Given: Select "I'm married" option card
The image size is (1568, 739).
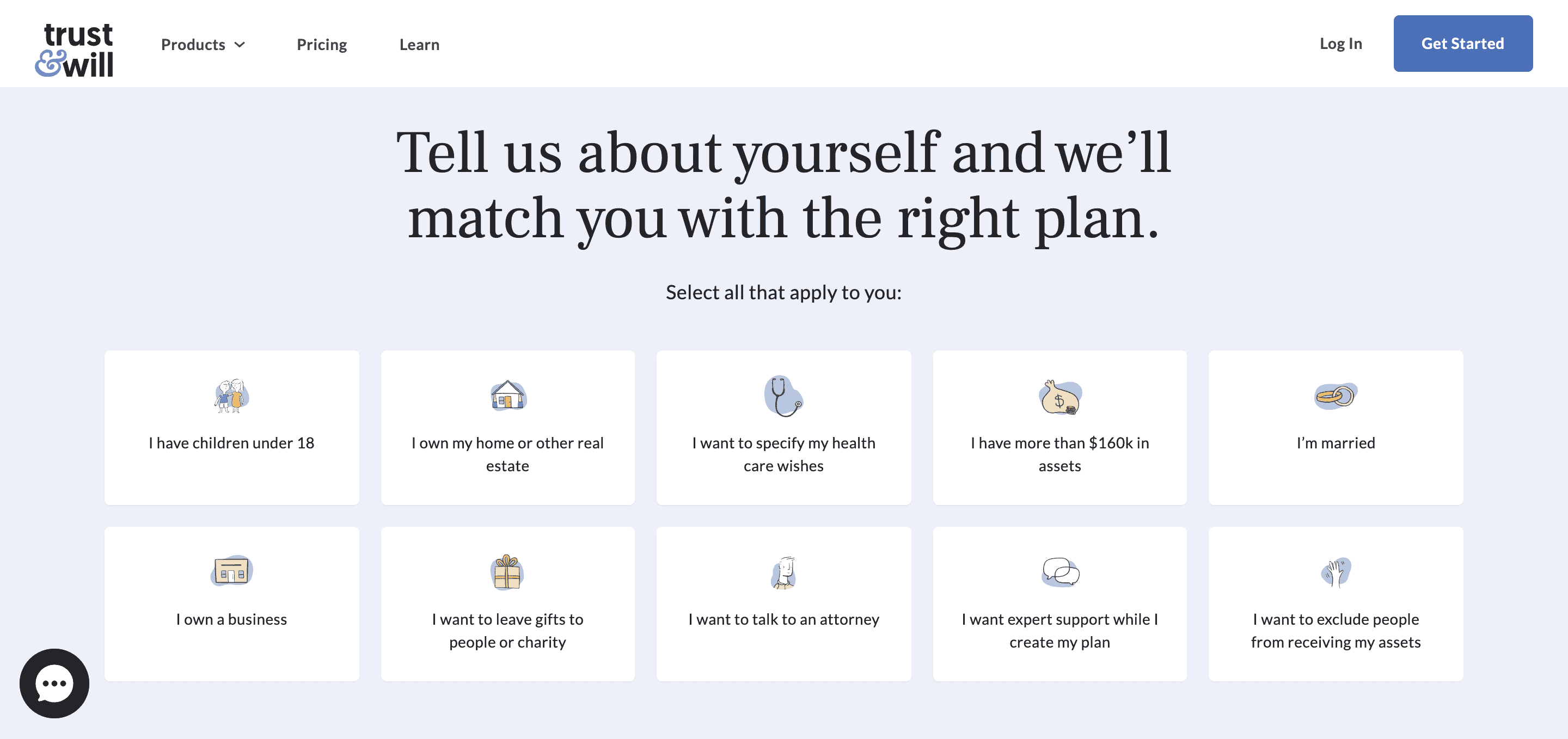Looking at the screenshot, I should click(1336, 443).
